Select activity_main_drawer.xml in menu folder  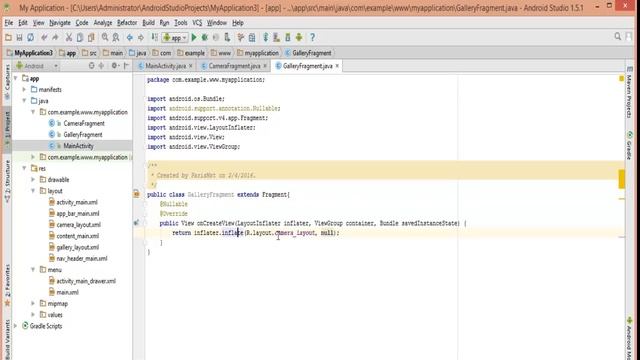[x=86, y=281]
